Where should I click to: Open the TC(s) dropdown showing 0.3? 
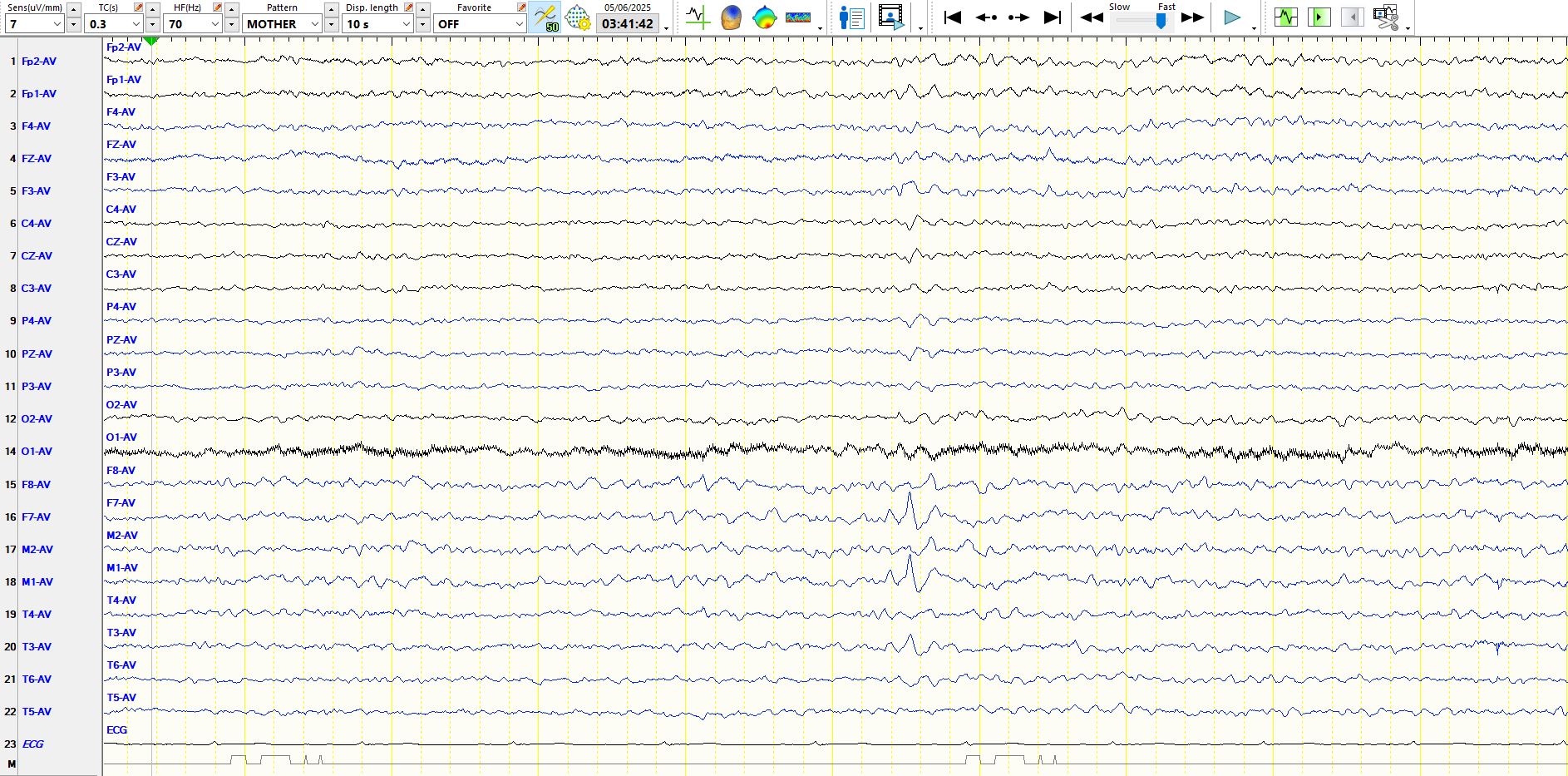pyautogui.click(x=114, y=24)
